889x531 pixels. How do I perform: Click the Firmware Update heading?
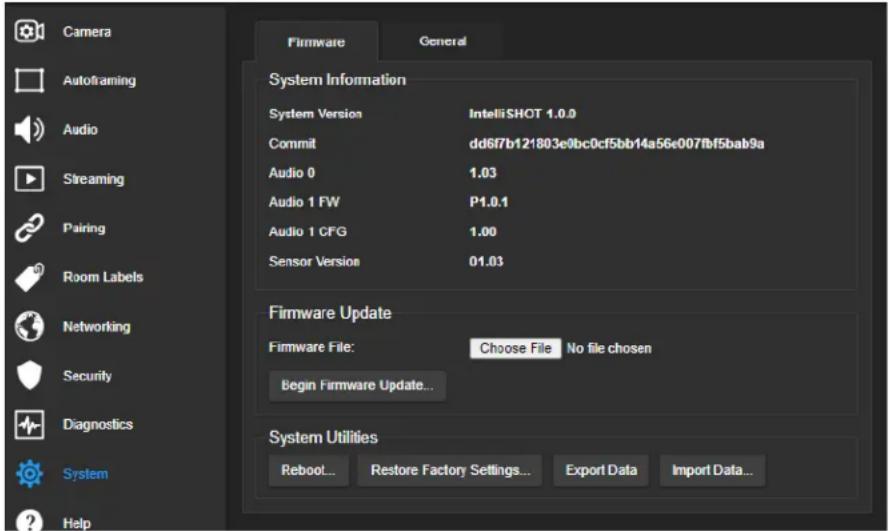[x=330, y=313]
